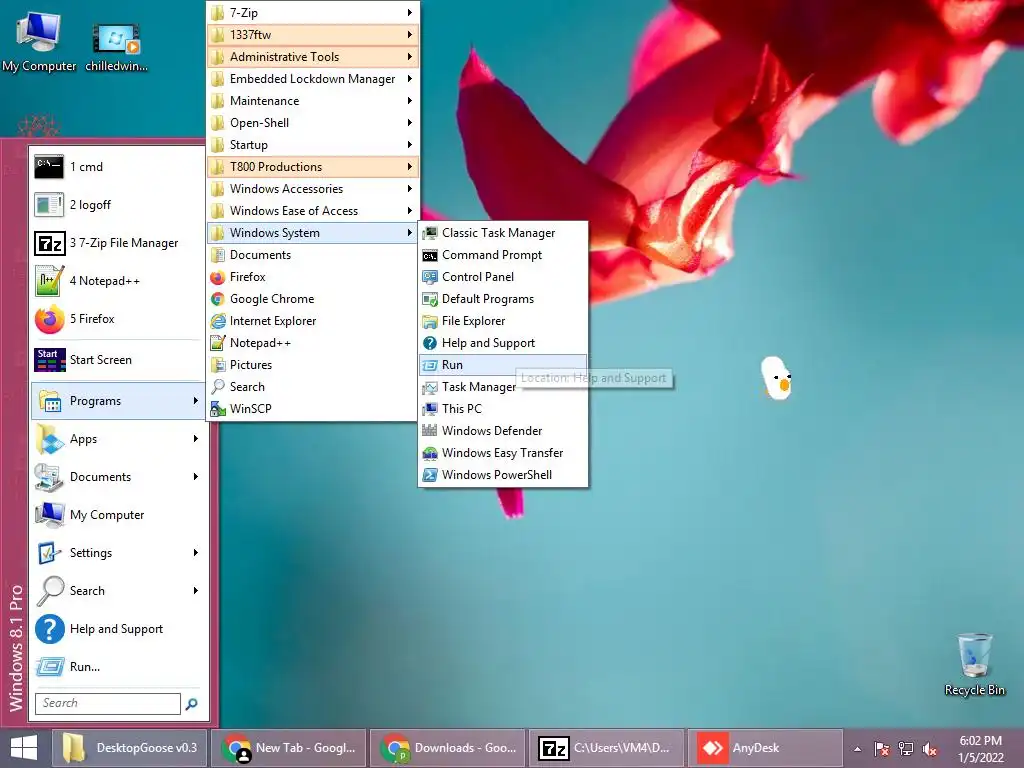Launch logoff entry icon

click(50, 204)
